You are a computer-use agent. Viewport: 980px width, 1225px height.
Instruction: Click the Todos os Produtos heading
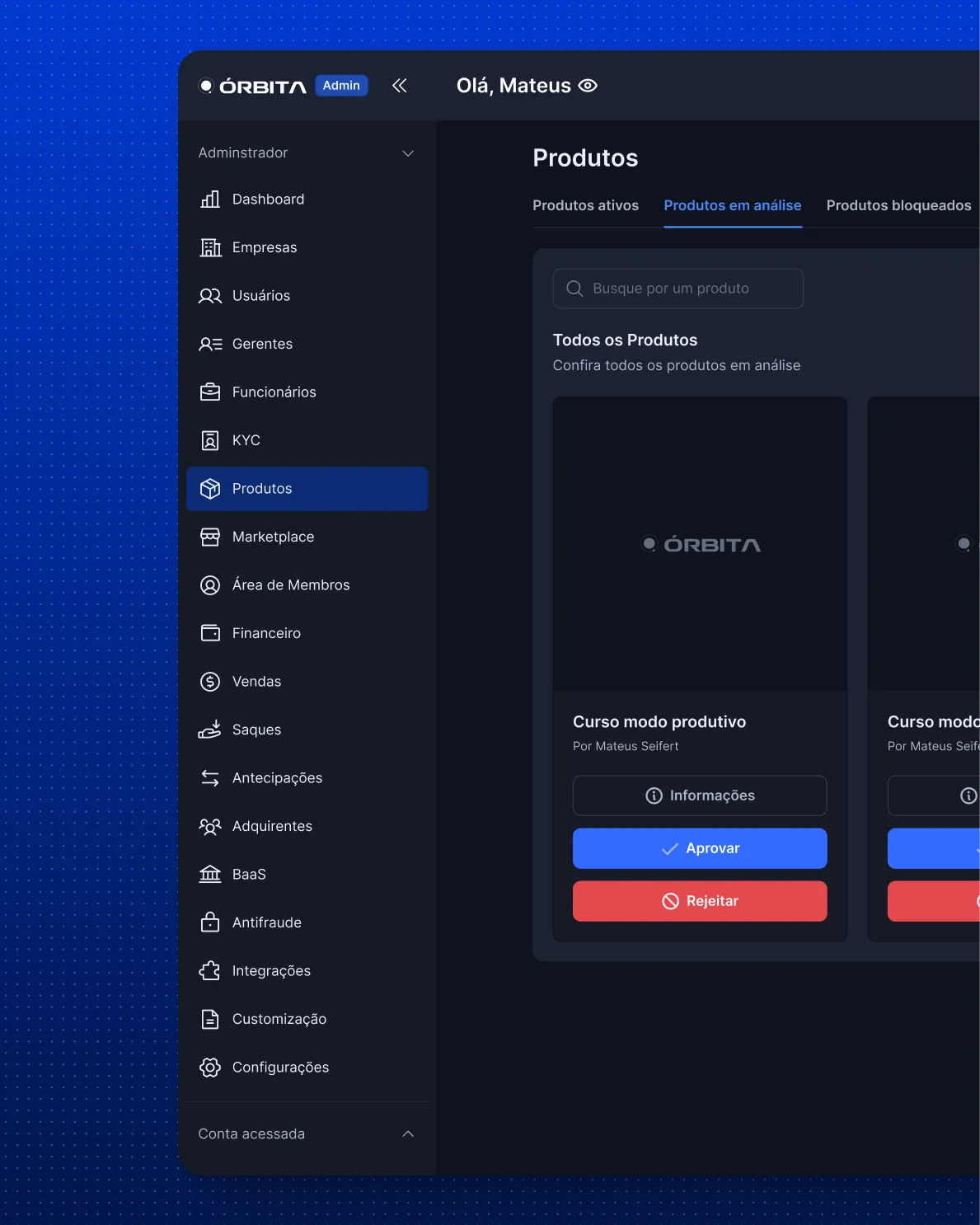(x=625, y=340)
